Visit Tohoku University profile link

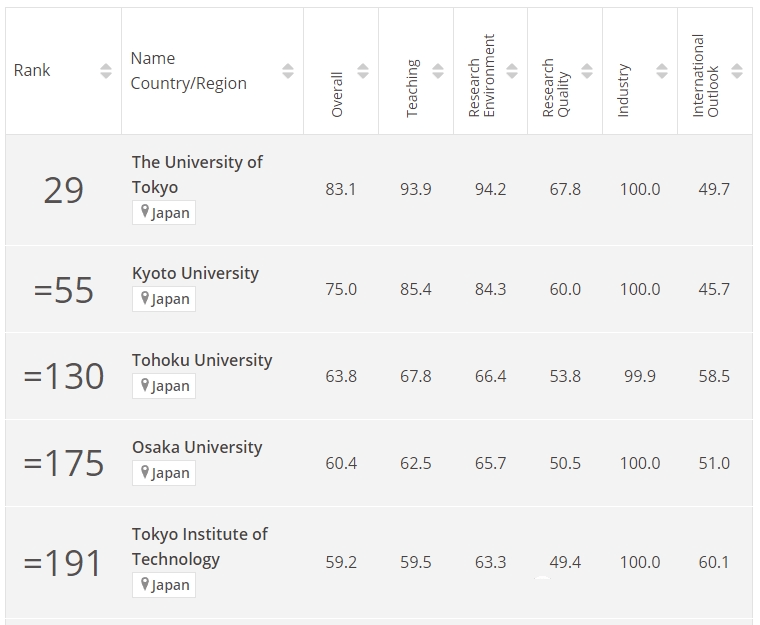tap(202, 360)
